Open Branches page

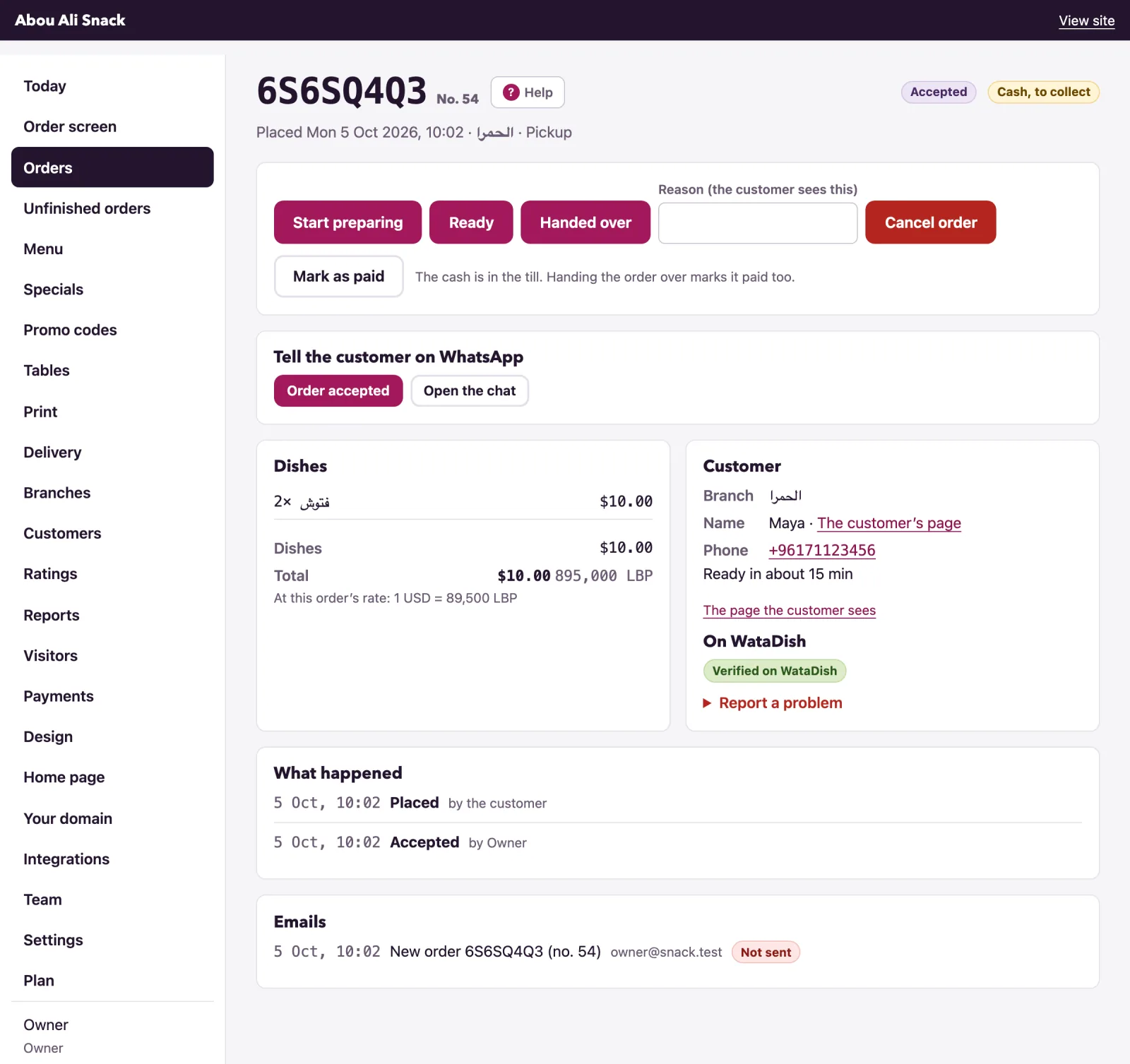tap(112, 493)
